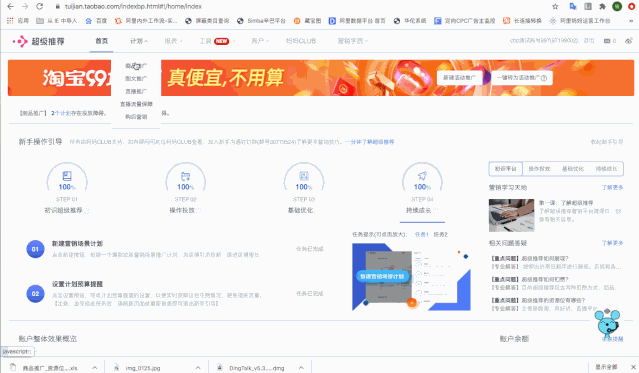Switch to 基础优化 in the learning tabs
This screenshot has height=373, width=639.
(x=573, y=168)
